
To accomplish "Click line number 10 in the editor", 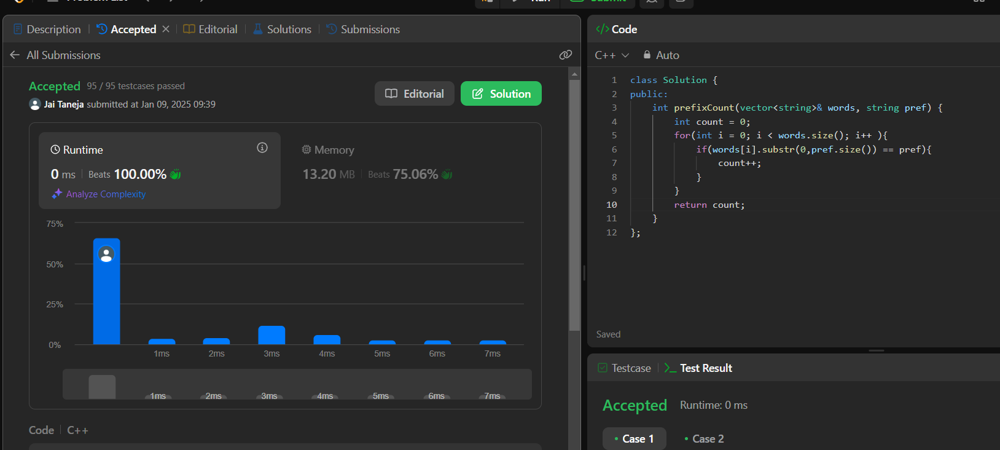I will click(612, 205).
